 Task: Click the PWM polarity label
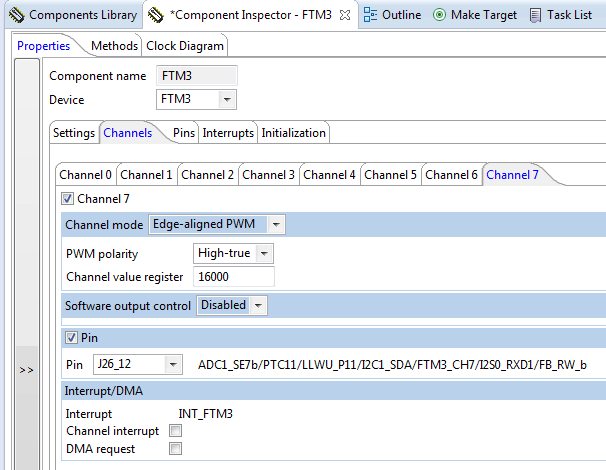coord(102,254)
